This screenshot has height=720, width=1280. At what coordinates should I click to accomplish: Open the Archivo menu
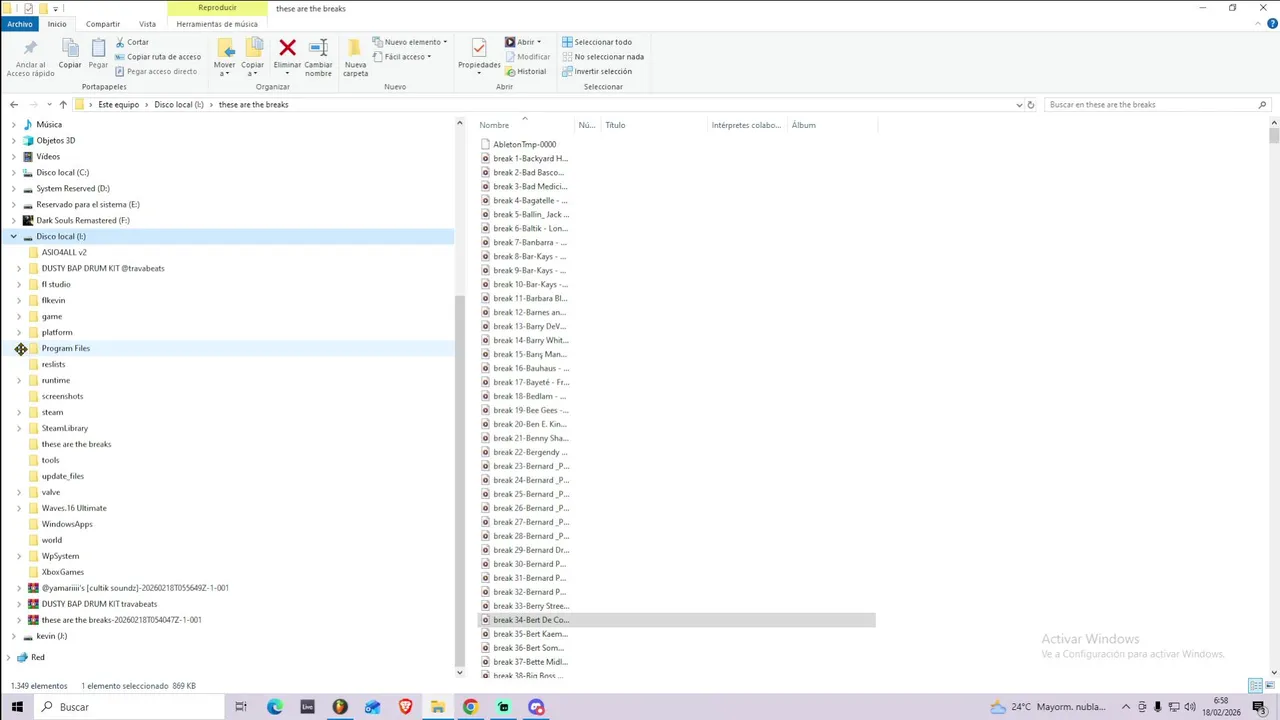pos(20,24)
